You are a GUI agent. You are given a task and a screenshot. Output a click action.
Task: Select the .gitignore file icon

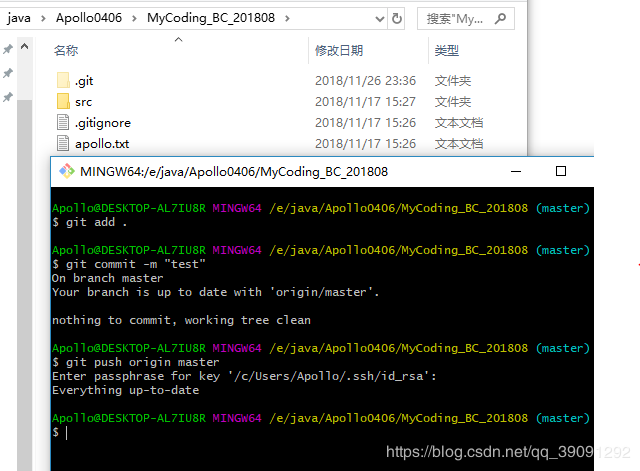click(63, 122)
